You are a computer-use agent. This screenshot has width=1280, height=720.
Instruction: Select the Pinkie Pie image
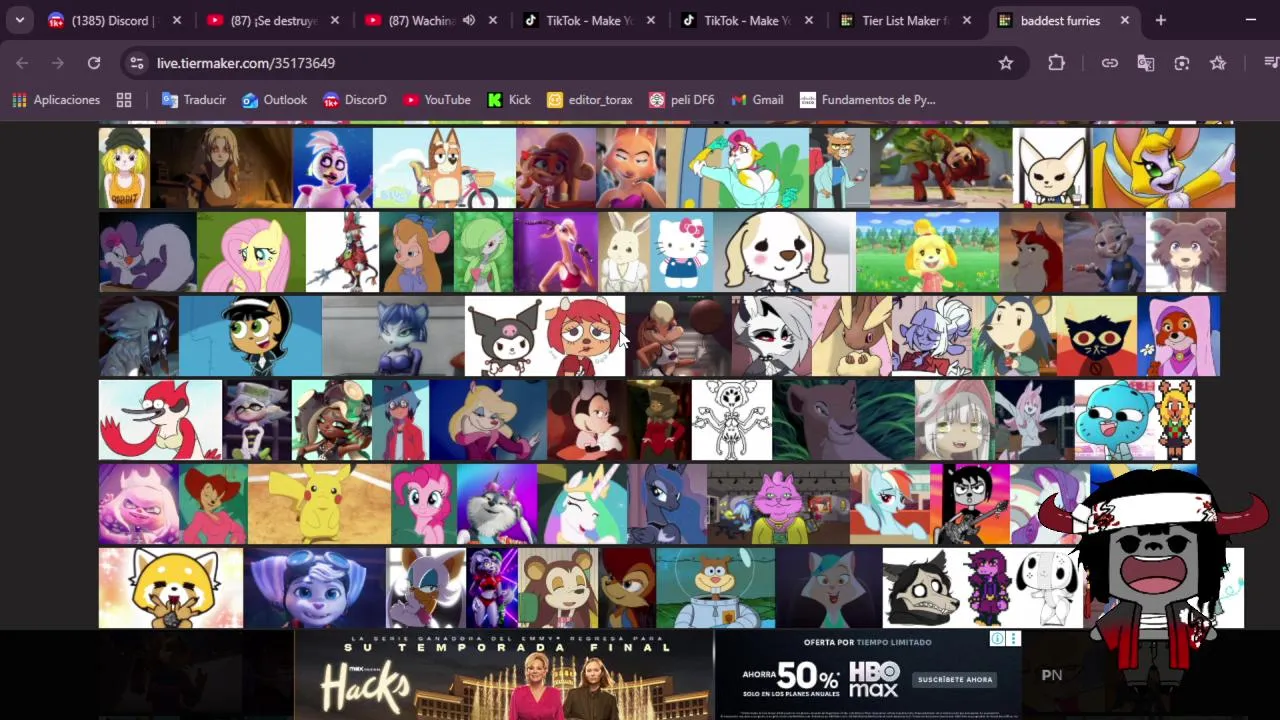pyautogui.click(x=424, y=504)
